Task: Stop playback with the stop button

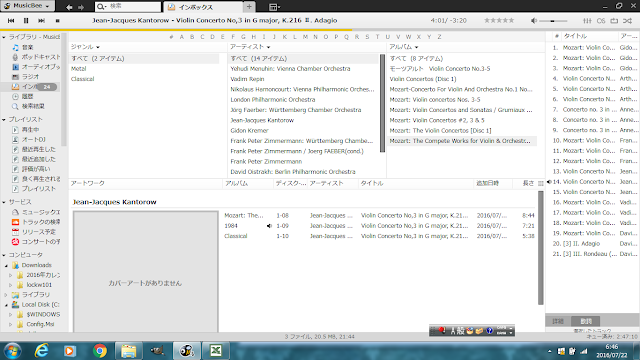Action: click(58, 20)
